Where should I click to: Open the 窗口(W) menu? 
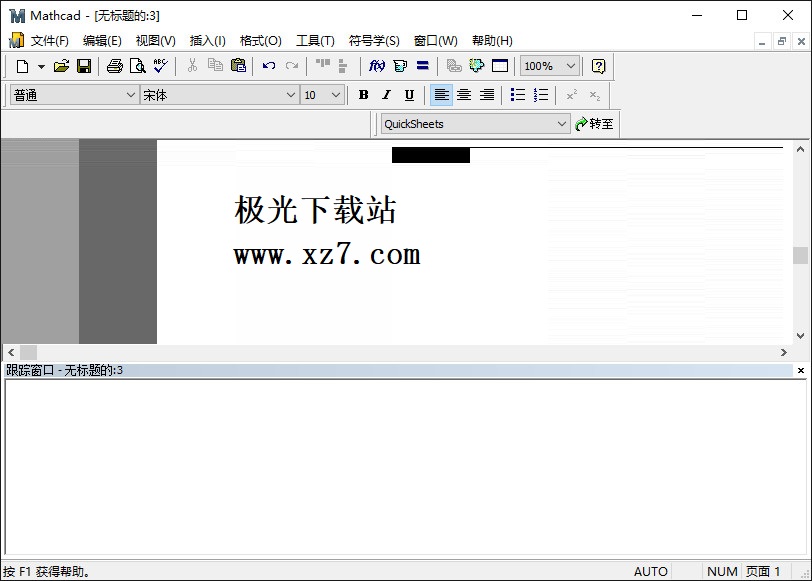point(436,40)
